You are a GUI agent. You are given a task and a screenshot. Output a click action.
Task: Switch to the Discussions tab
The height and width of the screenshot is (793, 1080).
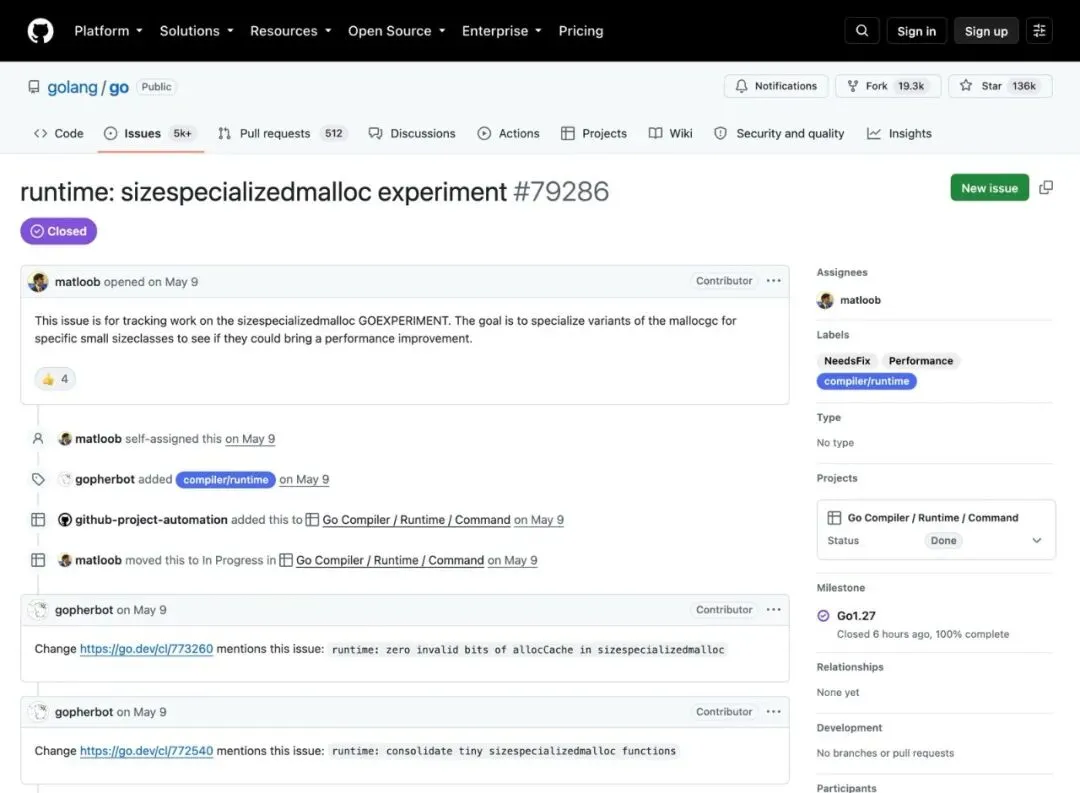click(x=412, y=134)
